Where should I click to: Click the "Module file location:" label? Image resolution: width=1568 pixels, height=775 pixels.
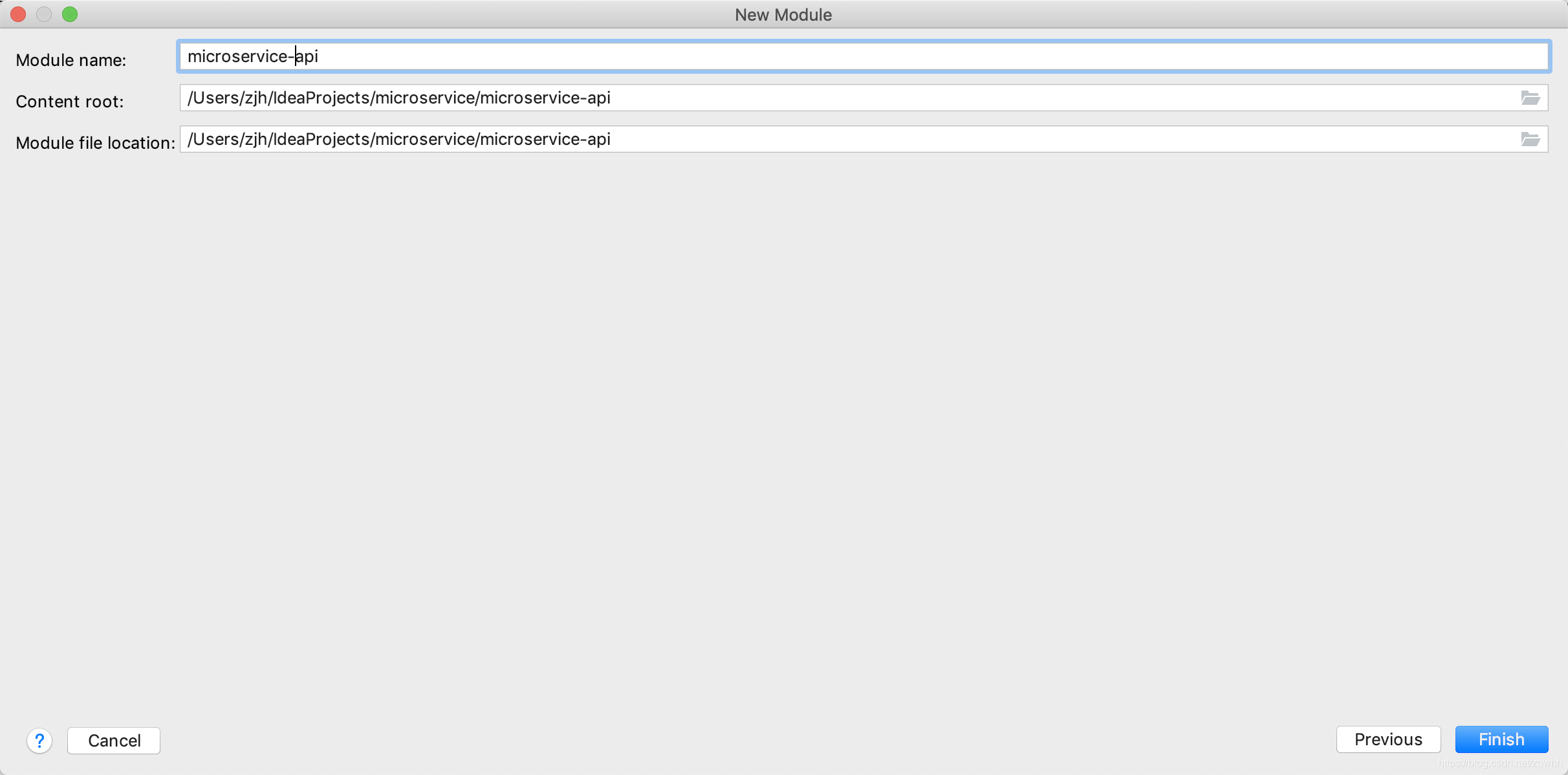tap(95, 143)
